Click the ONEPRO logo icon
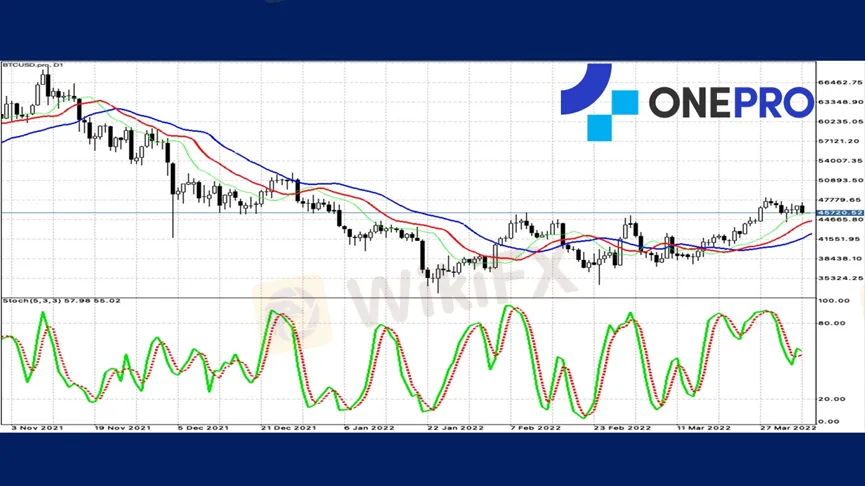865x486 pixels. pyautogui.click(x=598, y=101)
